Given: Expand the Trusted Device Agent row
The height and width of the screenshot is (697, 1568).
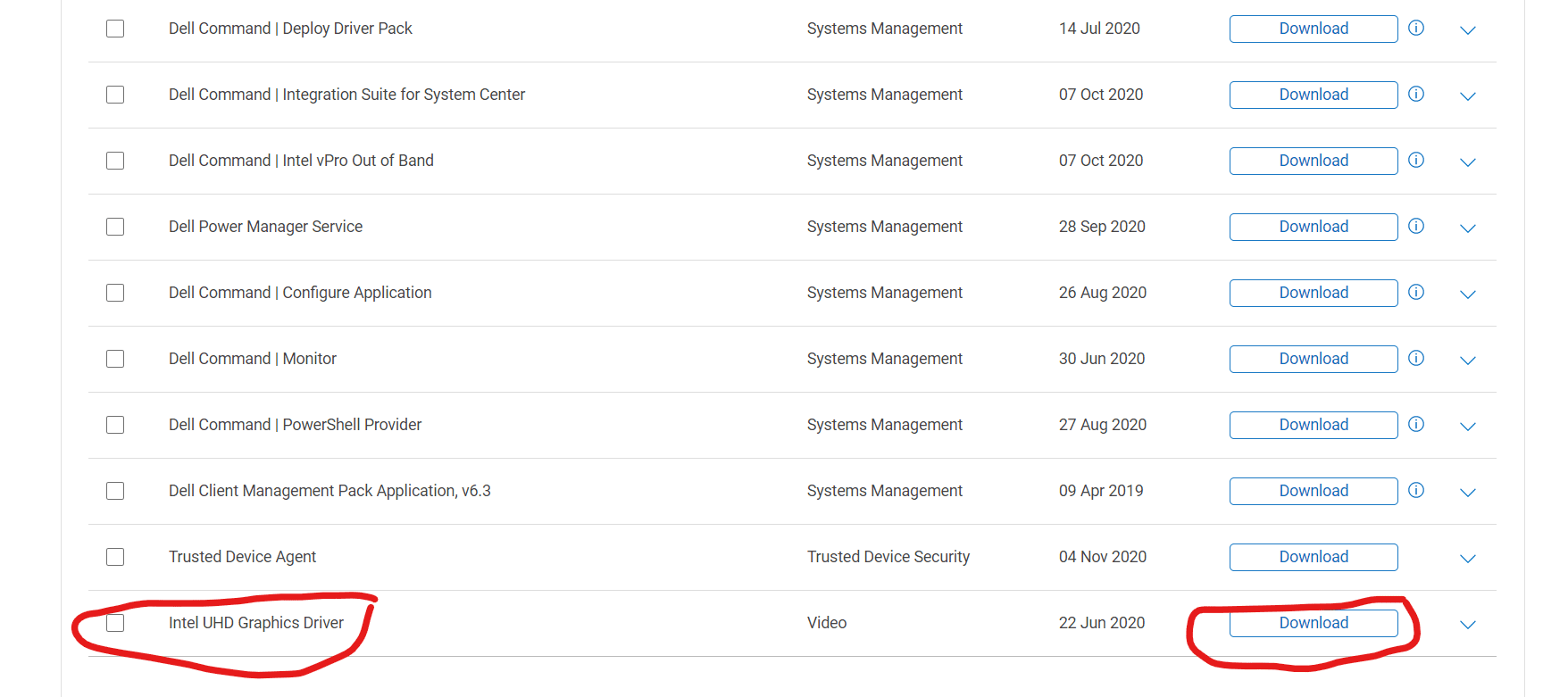Looking at the screenshot, I should (x=1467, y=558).
